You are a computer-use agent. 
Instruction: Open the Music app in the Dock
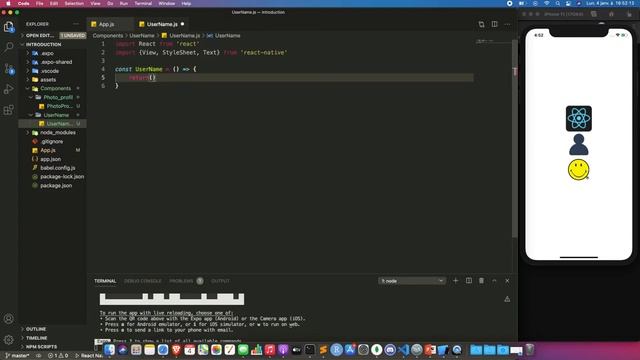pyautogui.click(x=270, y=350)
